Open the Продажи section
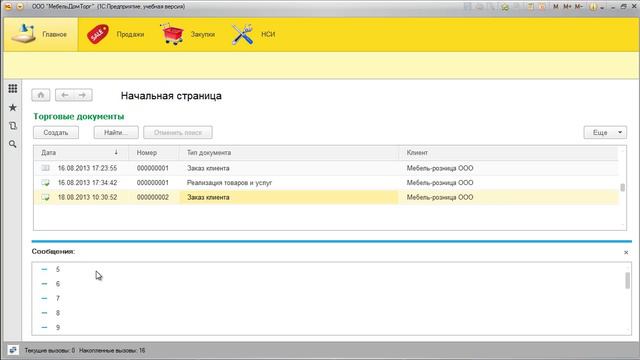 (x=116, y=34)
